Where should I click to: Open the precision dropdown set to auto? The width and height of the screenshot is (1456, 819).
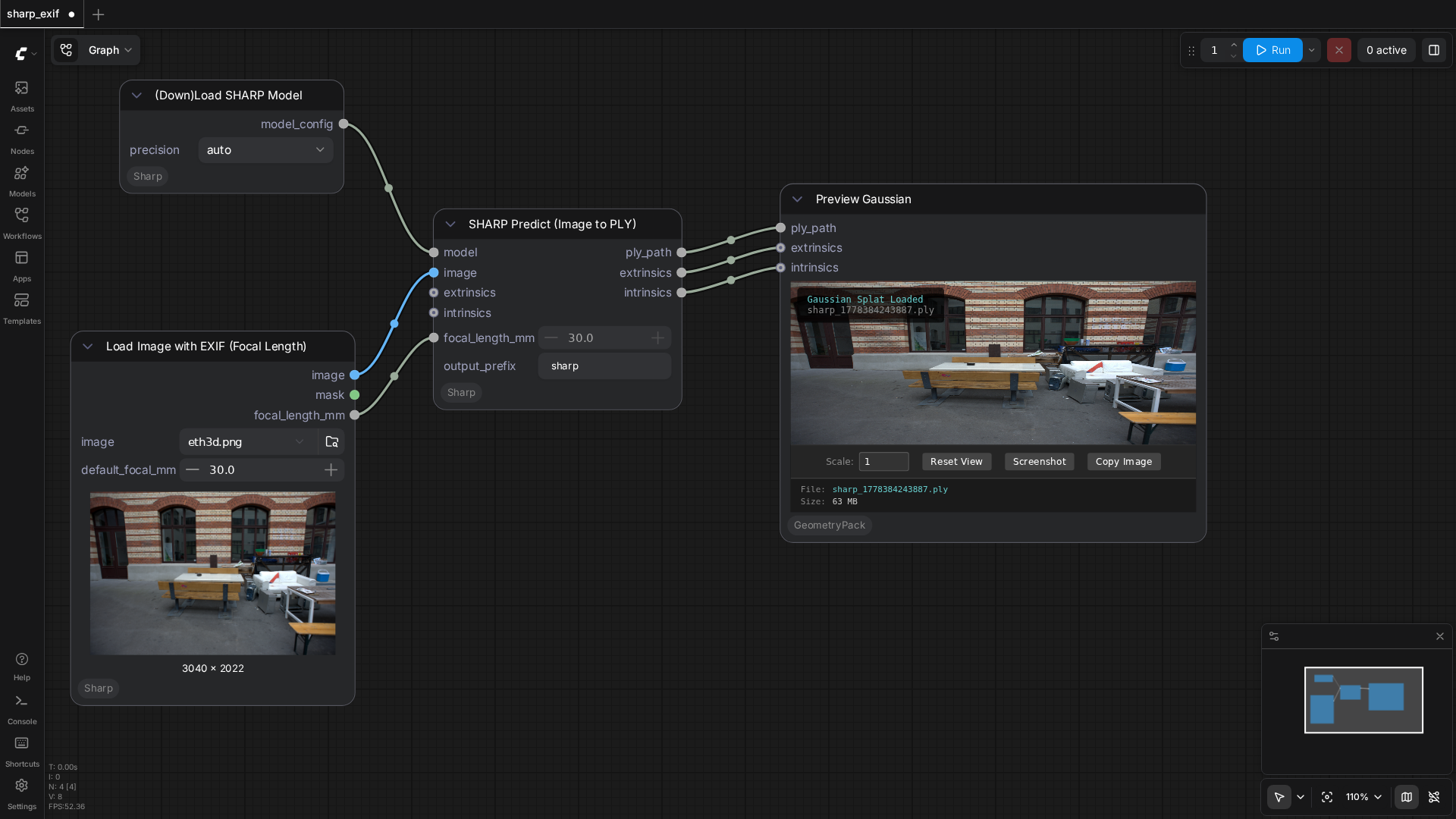tap(265, 150)
